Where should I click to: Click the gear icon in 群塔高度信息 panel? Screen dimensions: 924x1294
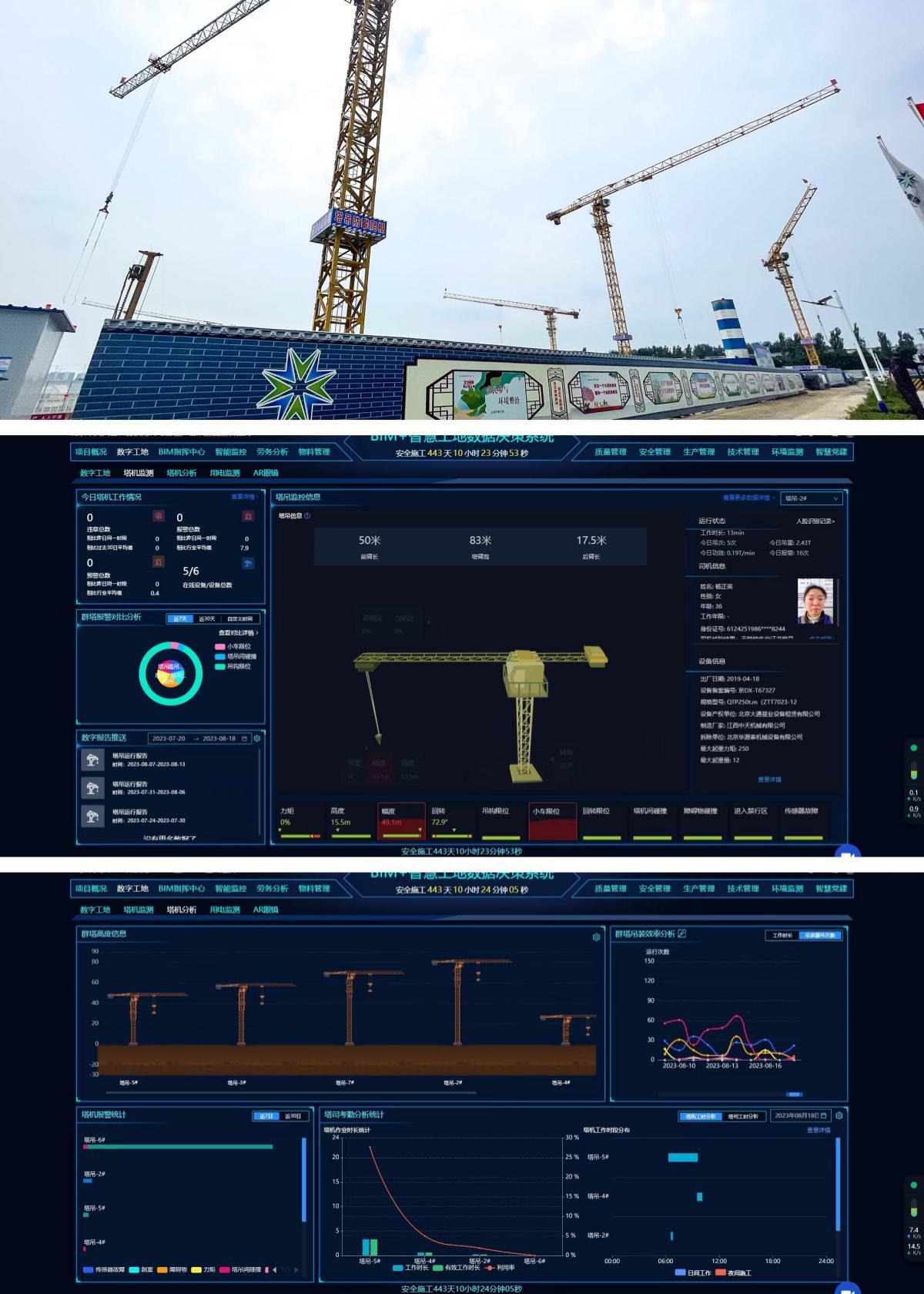tap(596, 937)
